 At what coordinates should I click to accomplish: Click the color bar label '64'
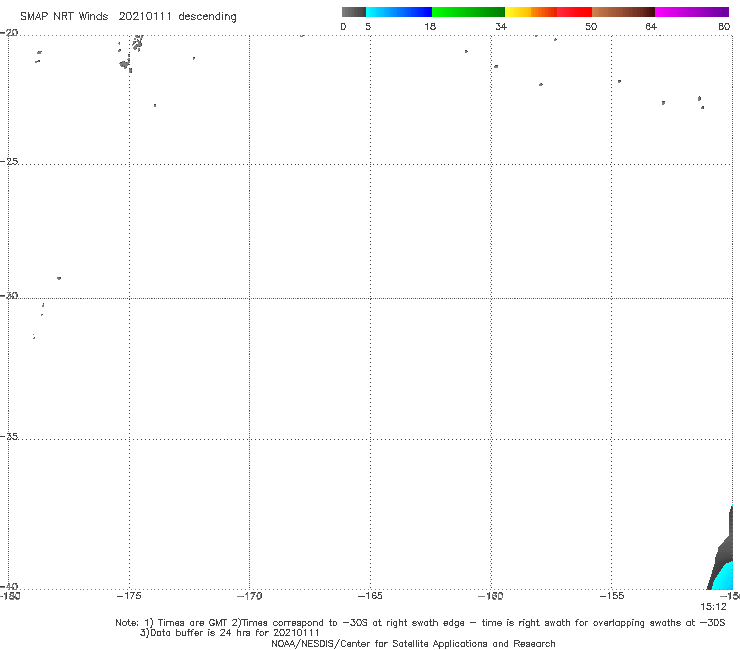pos(651,26)
